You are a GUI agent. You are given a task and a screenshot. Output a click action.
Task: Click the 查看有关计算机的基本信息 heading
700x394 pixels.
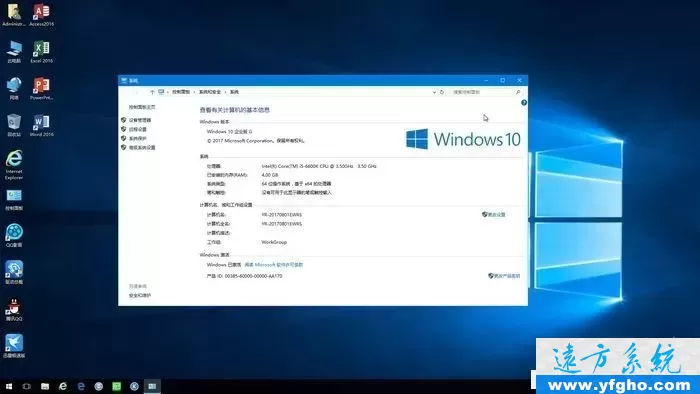point(234,110)
